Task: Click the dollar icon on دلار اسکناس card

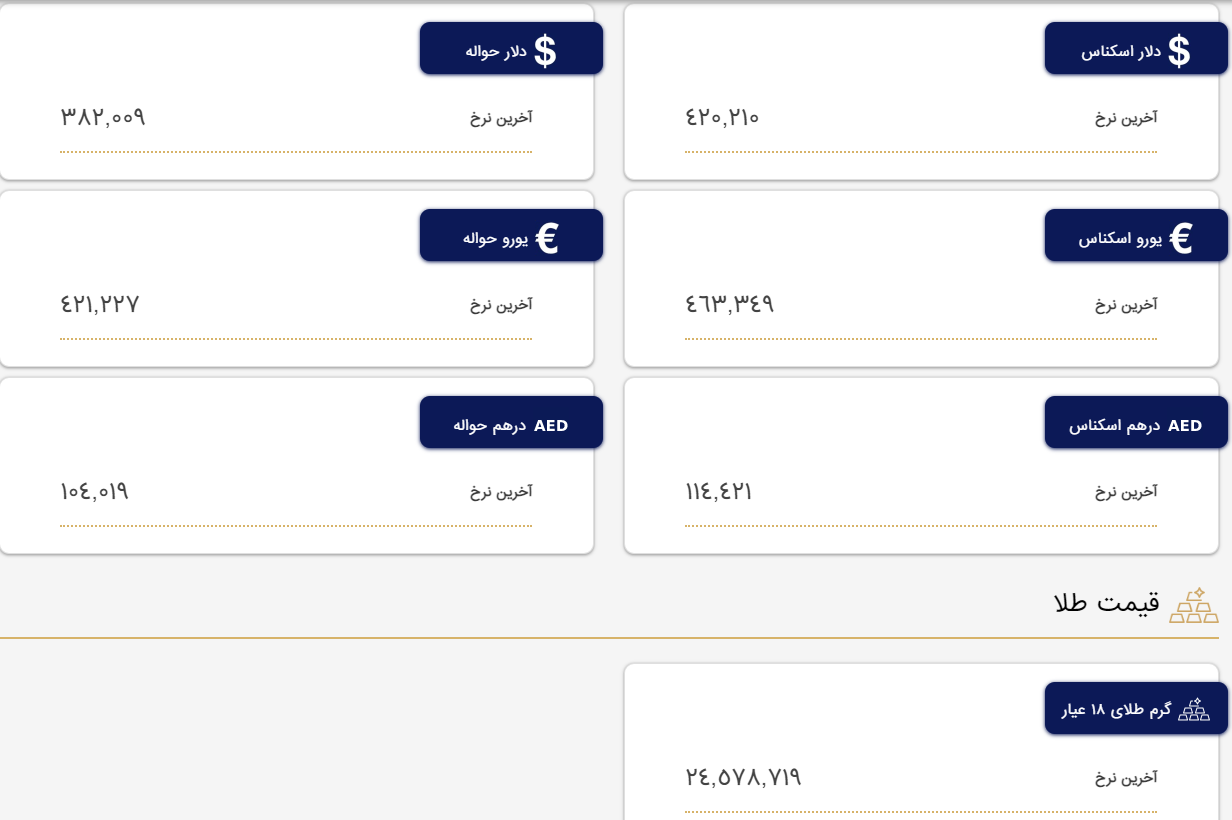Action: point(1180,46)
